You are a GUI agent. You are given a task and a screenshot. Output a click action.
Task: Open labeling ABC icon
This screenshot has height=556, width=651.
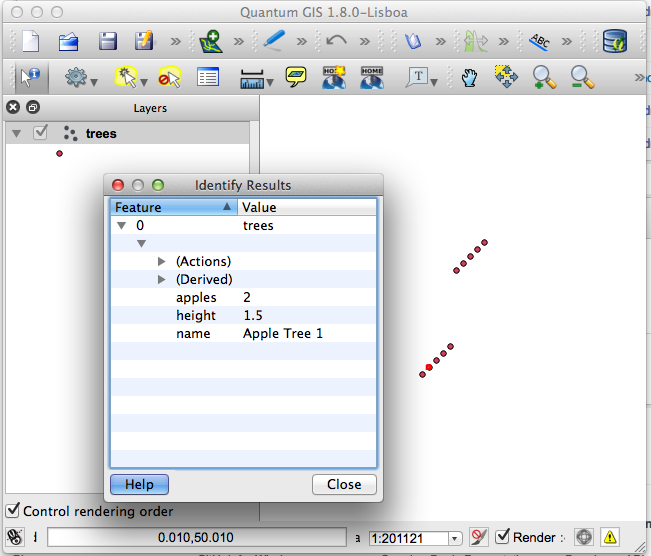tap(540, 41)
